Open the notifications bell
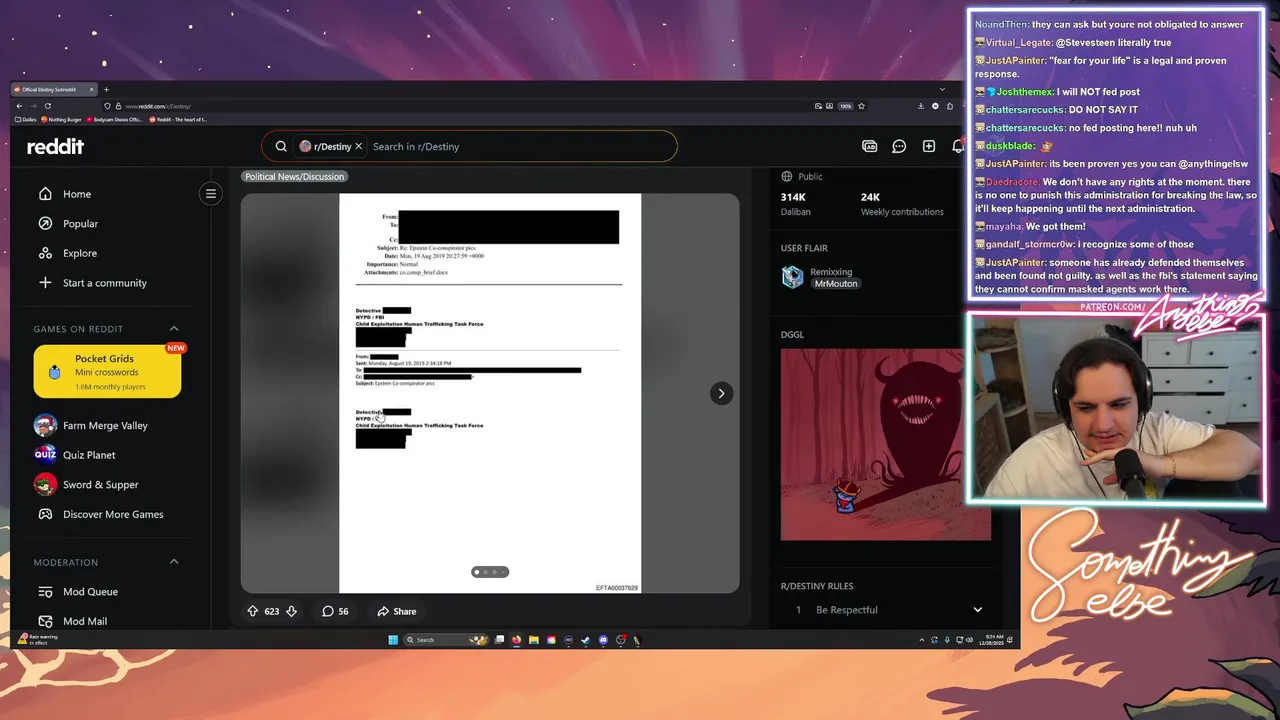Screen dimensions: 1280x720 [x=958, y=146]
